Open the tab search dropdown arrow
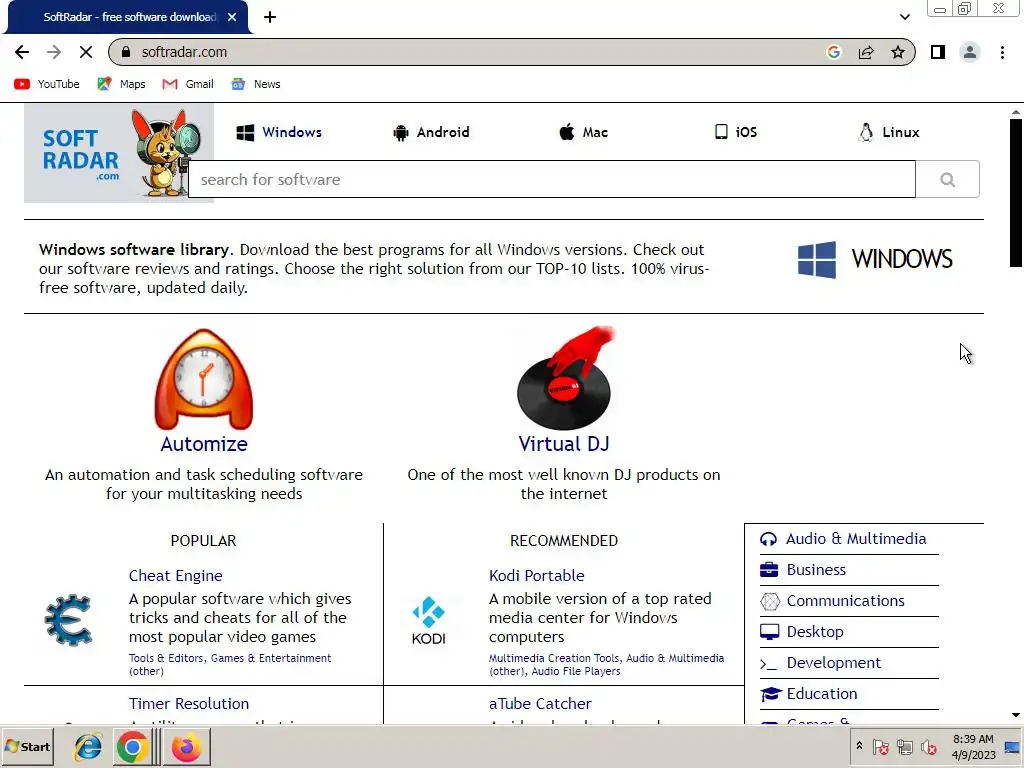Viewport: 1024px width, 768px height. (x=904, y=17)
